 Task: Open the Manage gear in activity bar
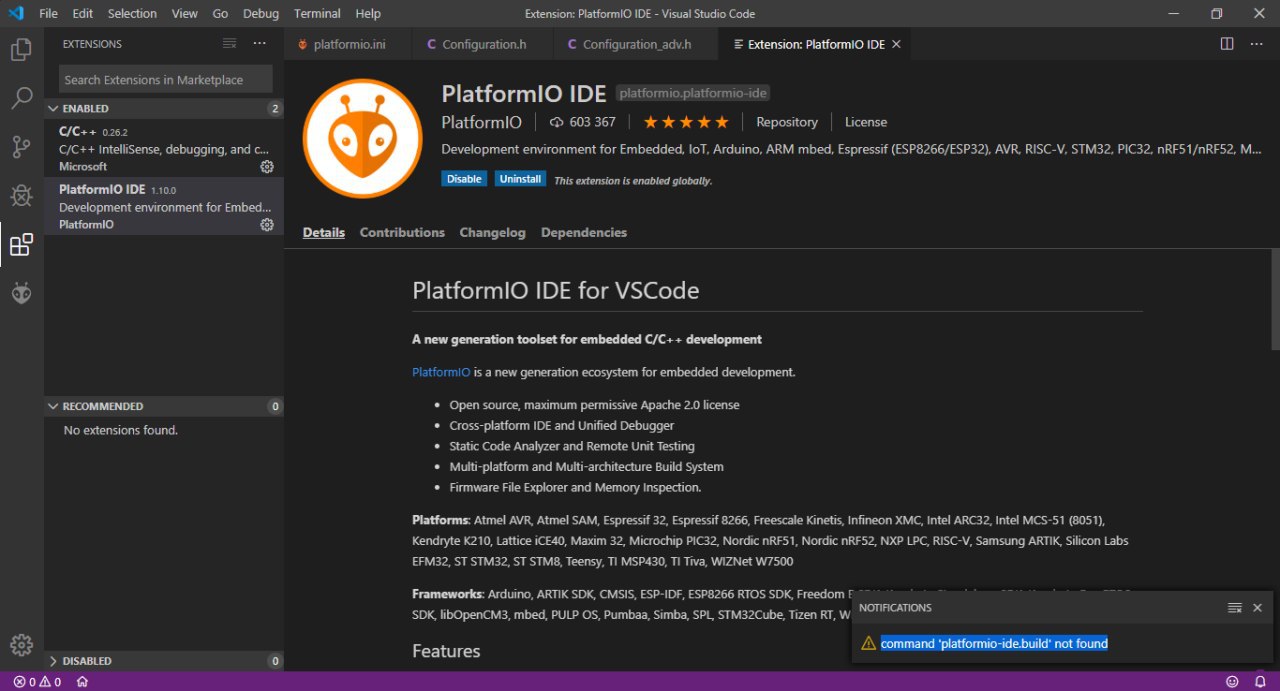pyautogui.click(x=21, y=645)
